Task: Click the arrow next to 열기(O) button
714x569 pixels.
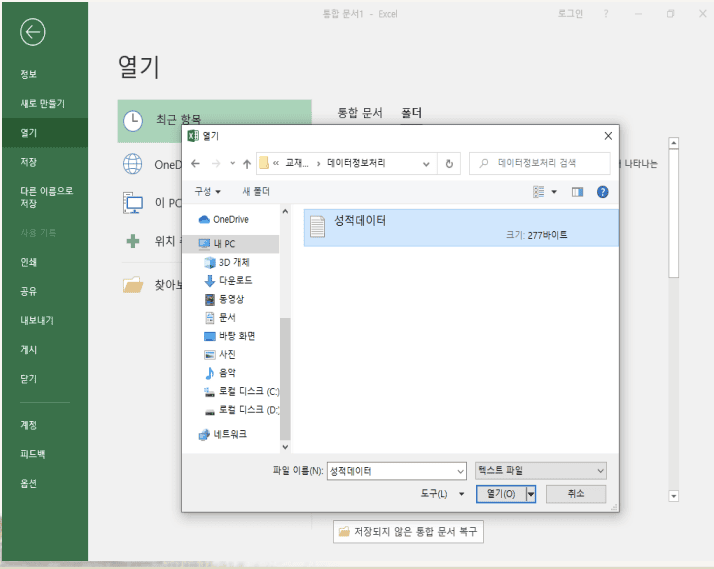Action: tap(532, 494)
